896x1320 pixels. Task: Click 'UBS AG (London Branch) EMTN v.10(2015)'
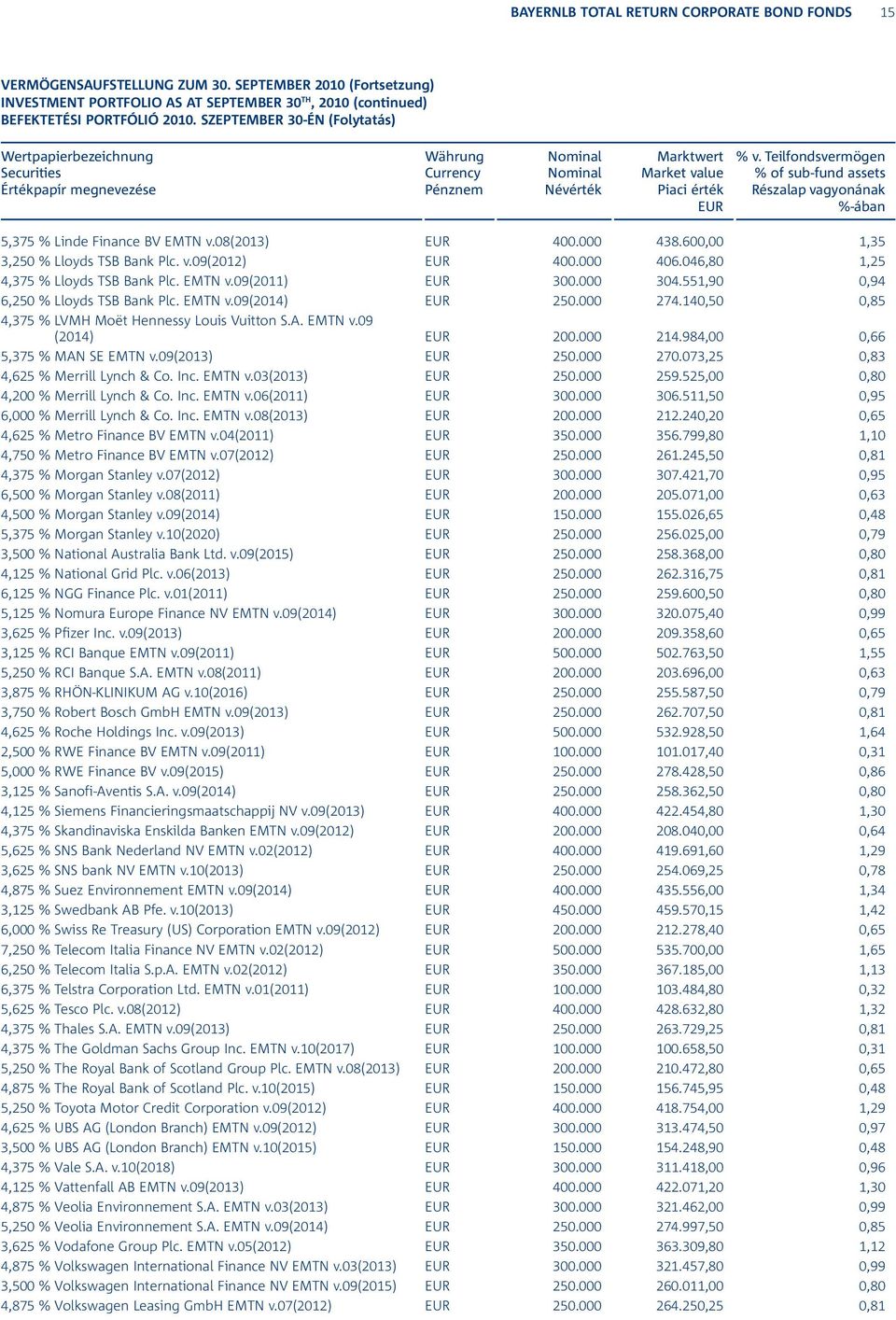coord(186,1147)
